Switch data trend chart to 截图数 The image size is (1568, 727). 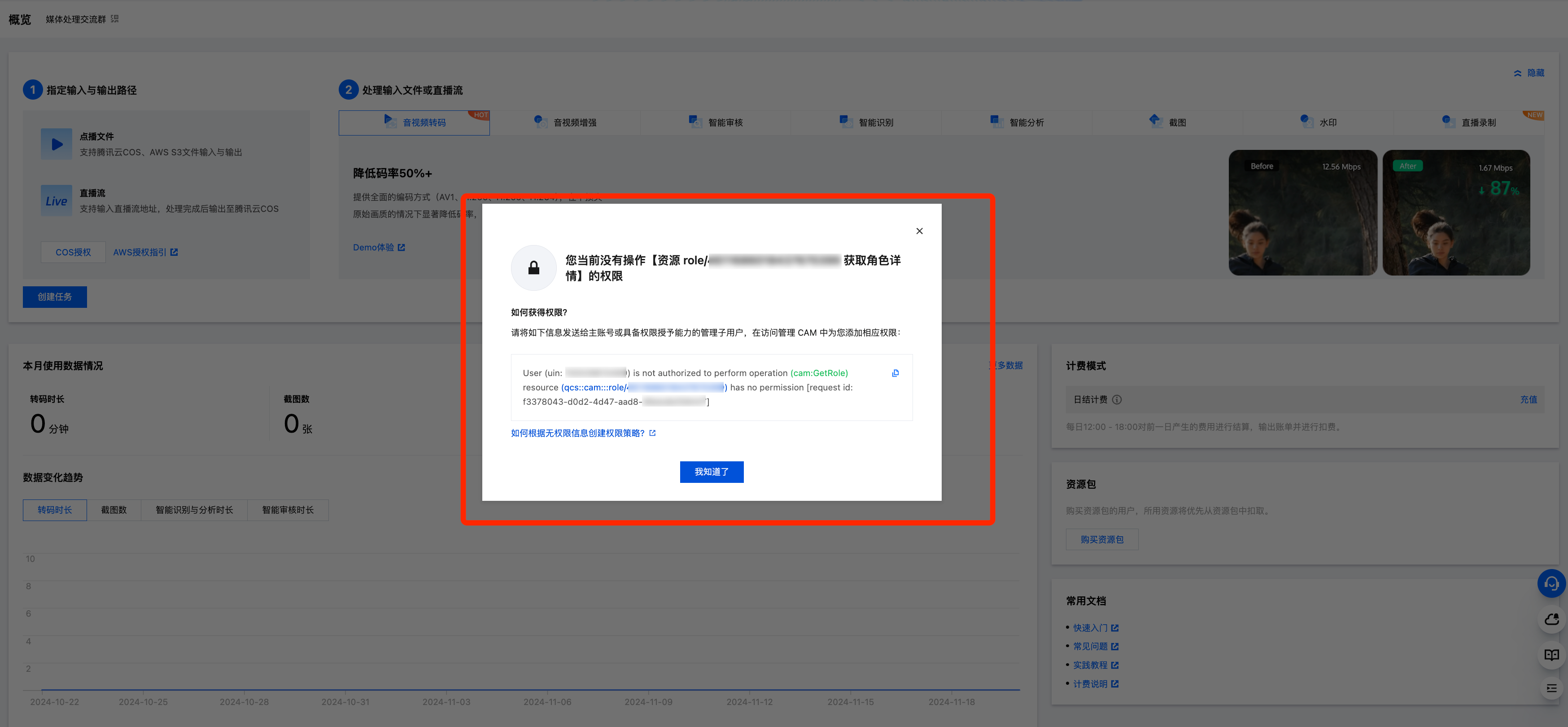pos(114,510)
